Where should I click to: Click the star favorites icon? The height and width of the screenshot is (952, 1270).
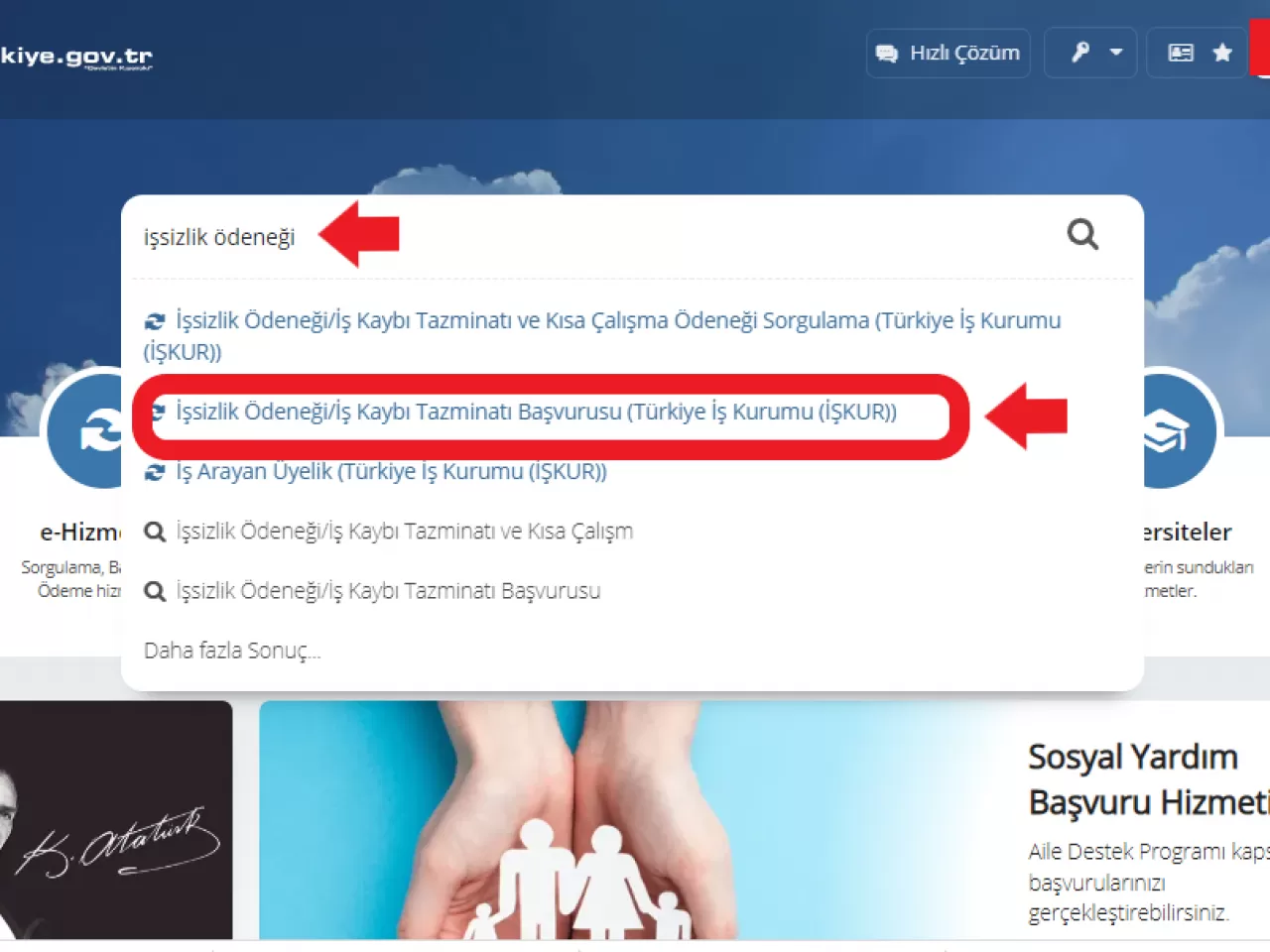pos(1222,53)
